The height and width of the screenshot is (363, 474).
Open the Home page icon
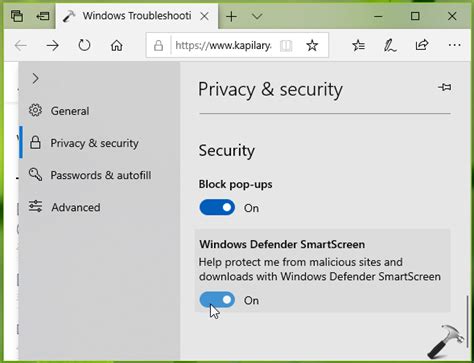(x=117, y=45)
